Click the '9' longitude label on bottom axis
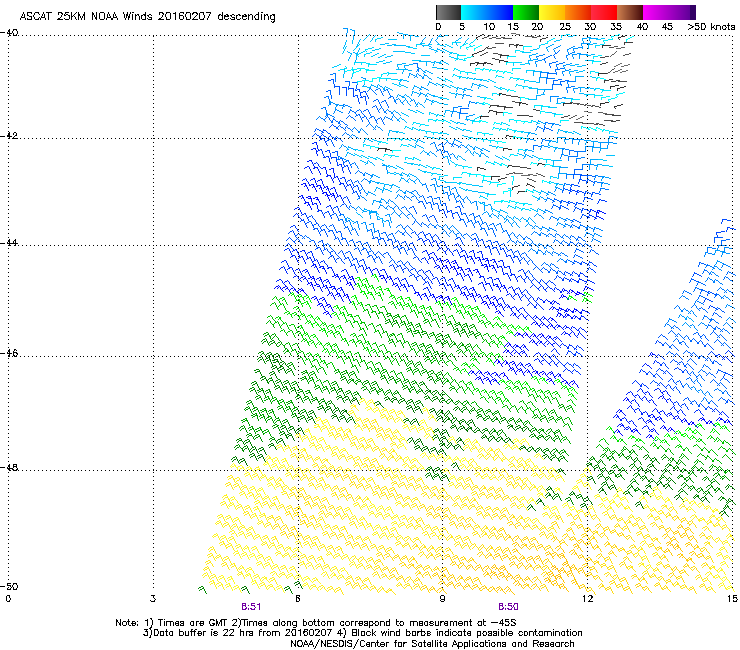This screenshot has width=740, height=650. click(x=442, y=599)
